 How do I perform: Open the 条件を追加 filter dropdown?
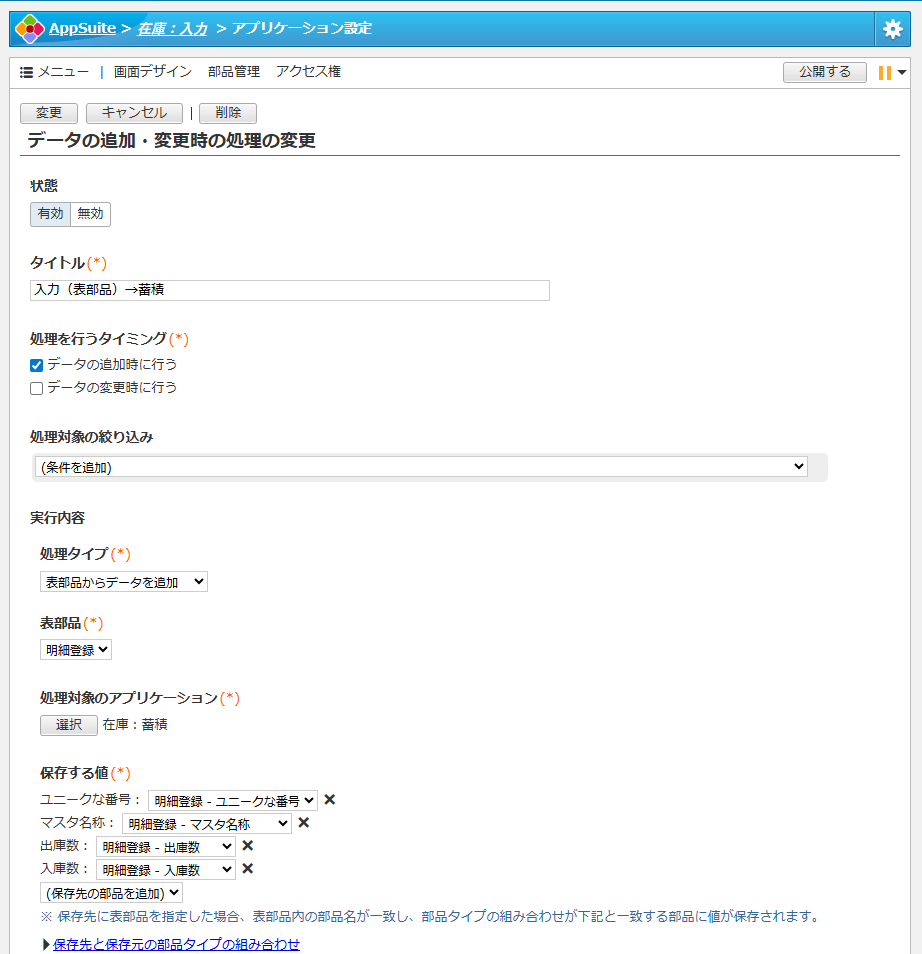[x=421, y=467]
